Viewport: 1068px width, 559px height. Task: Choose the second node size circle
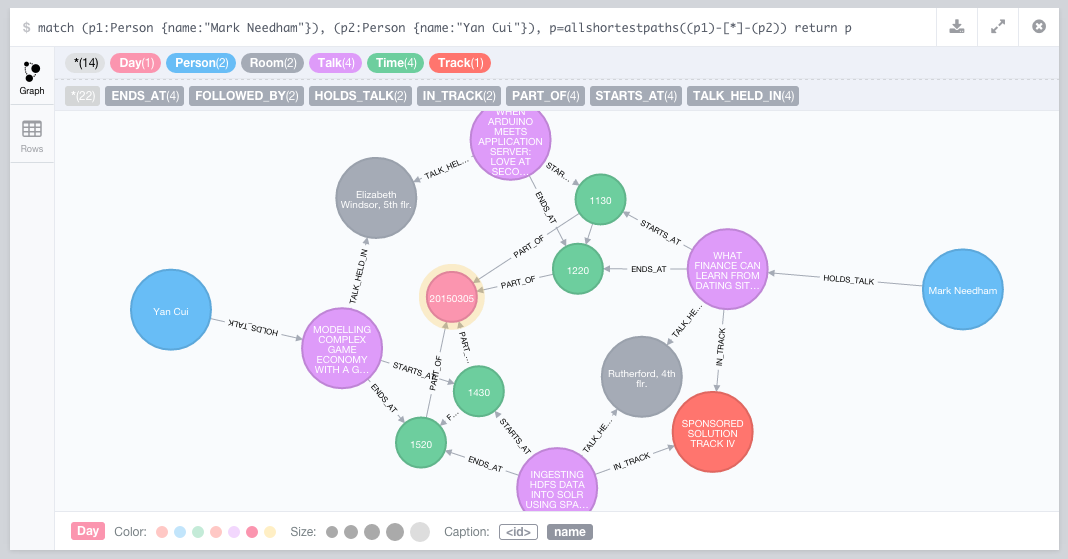351,532
